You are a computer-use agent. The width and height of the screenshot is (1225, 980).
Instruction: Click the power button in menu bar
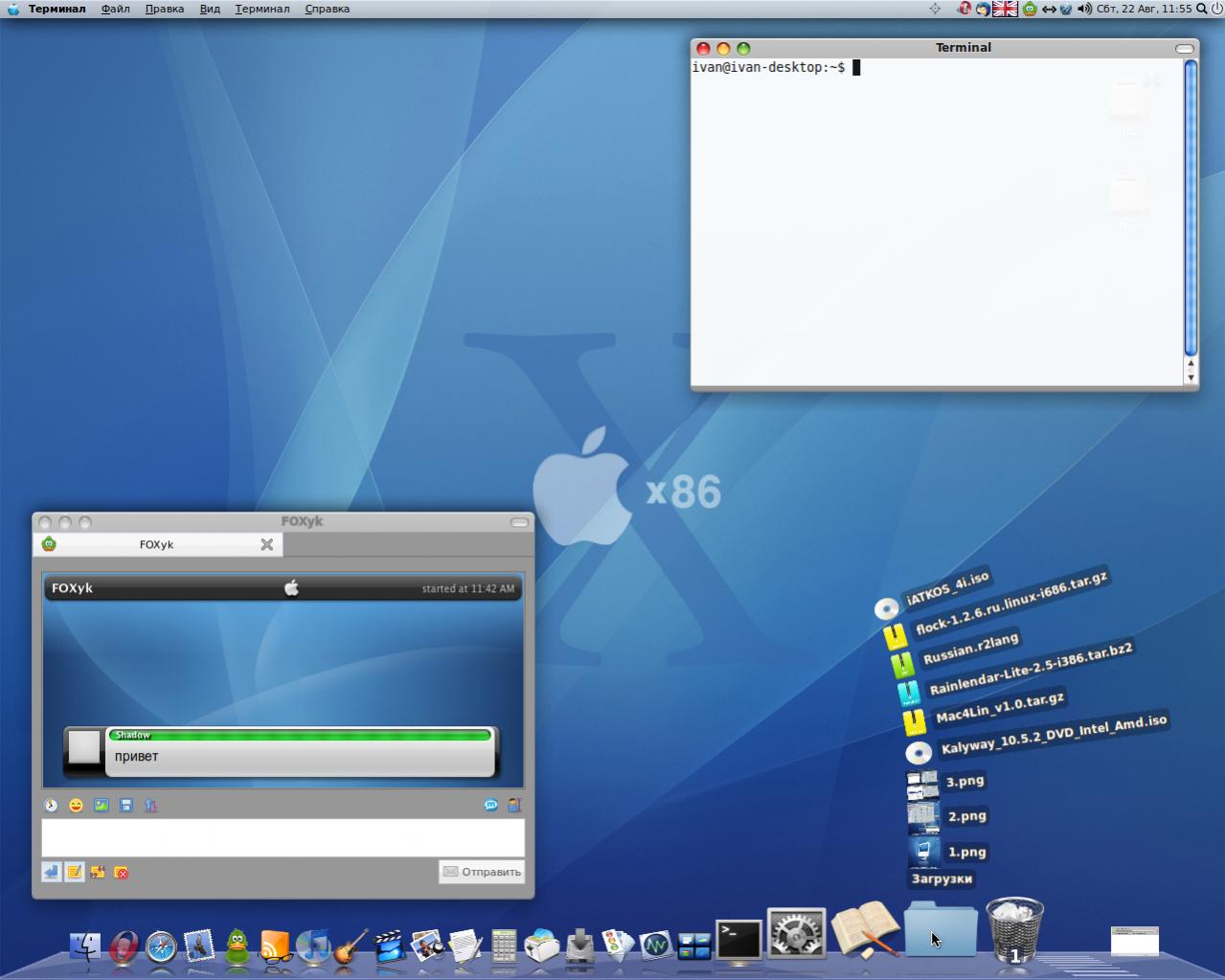point(1217,9)
